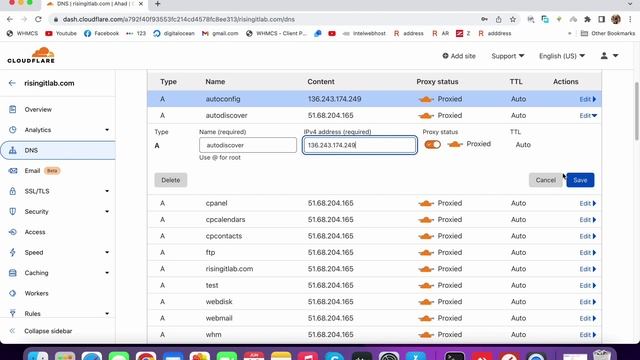Open the digitalocean bookmark
Viewport: 640px width, 360px height.
pyautogui.click(x=174, y=33)
